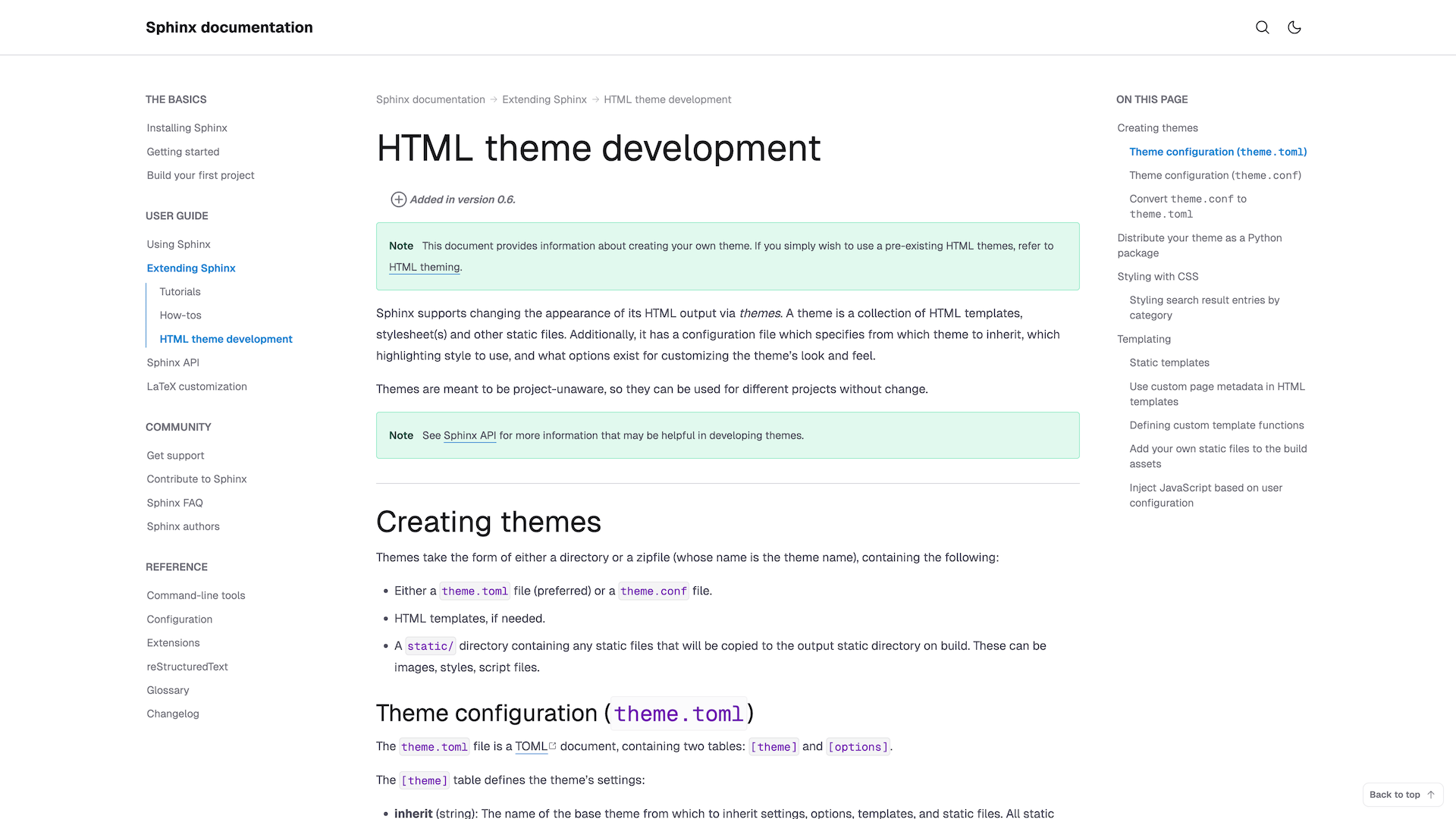Open the search icon in the header
Screen dimensions: 1456x819
tap(1262, 27)
